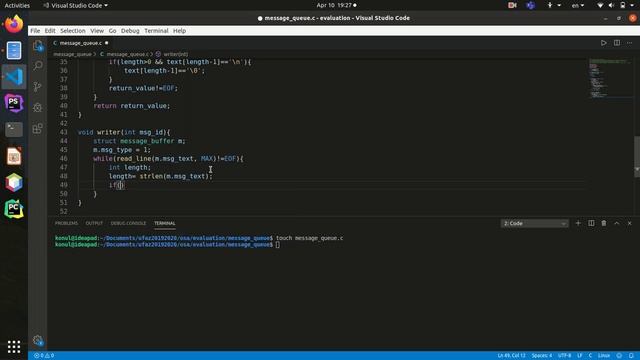
Task: Split the editor to the right
Action: (616, 43)
